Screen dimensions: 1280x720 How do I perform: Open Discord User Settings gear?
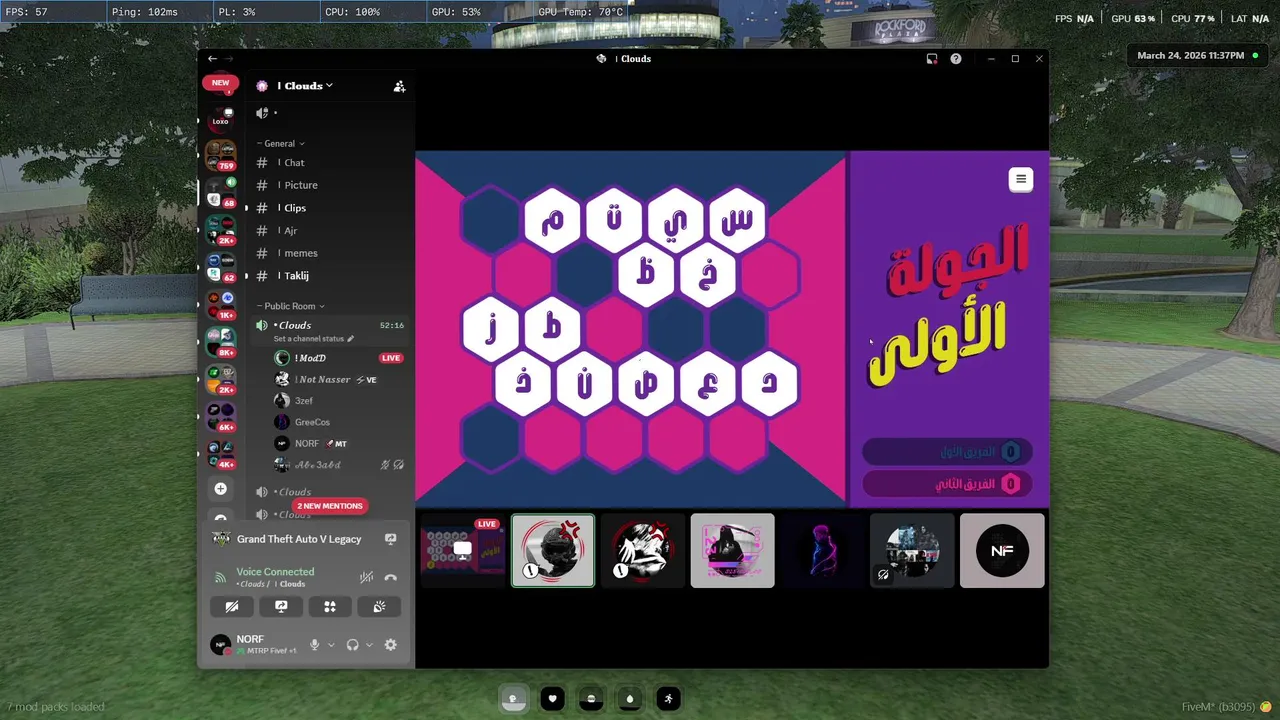pyautogui.click(x=391, y=645)
